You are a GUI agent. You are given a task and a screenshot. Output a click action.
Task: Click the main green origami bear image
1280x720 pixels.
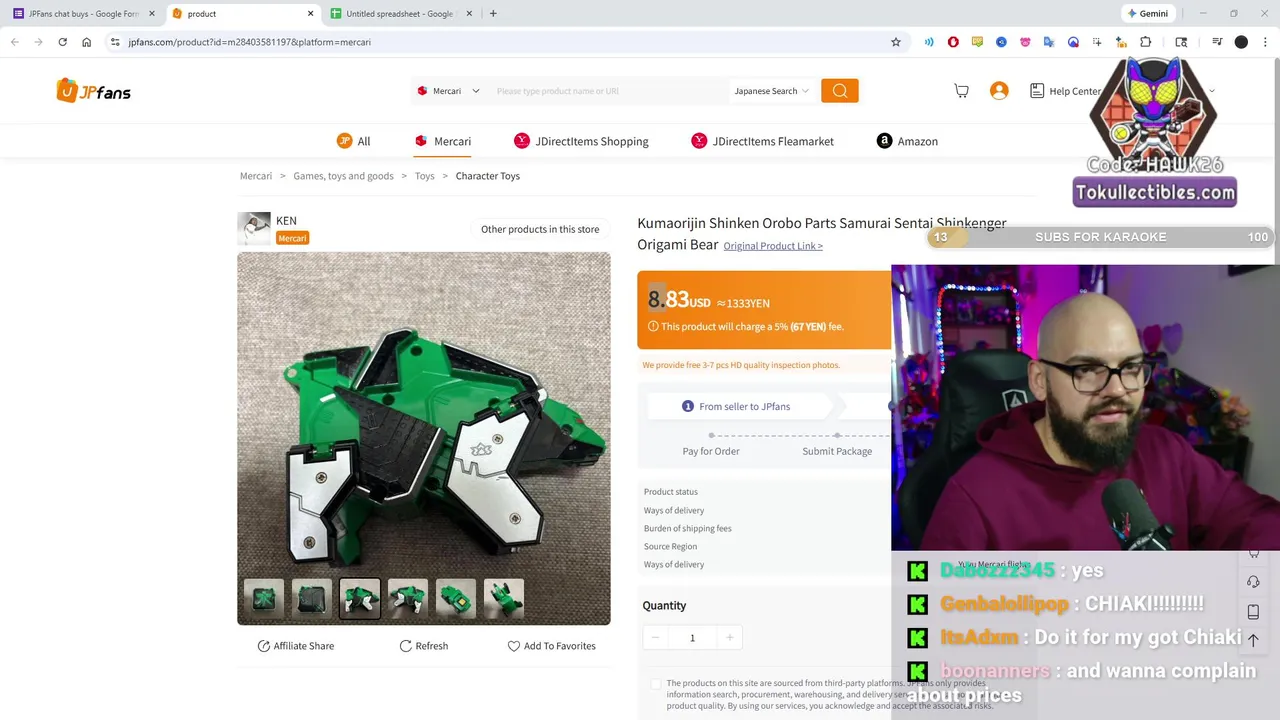coord(424,438)
